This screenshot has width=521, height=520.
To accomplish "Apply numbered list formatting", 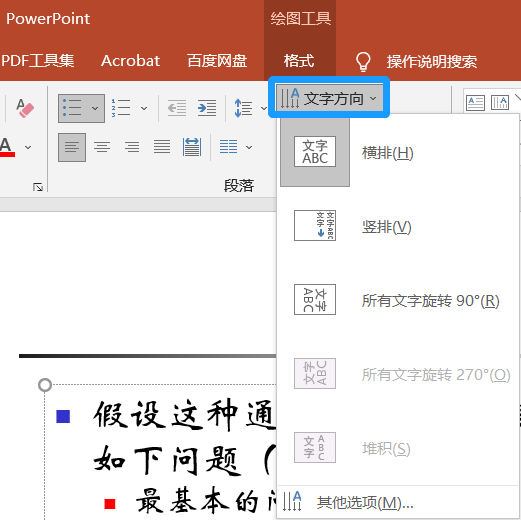I will pyautogui.click(x=121, y=108).
